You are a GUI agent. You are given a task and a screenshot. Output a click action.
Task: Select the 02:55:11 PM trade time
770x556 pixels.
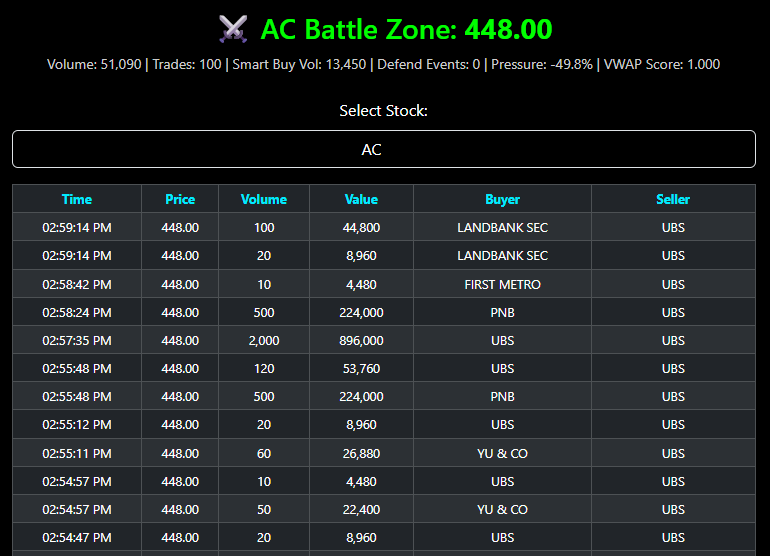point(77,453)
